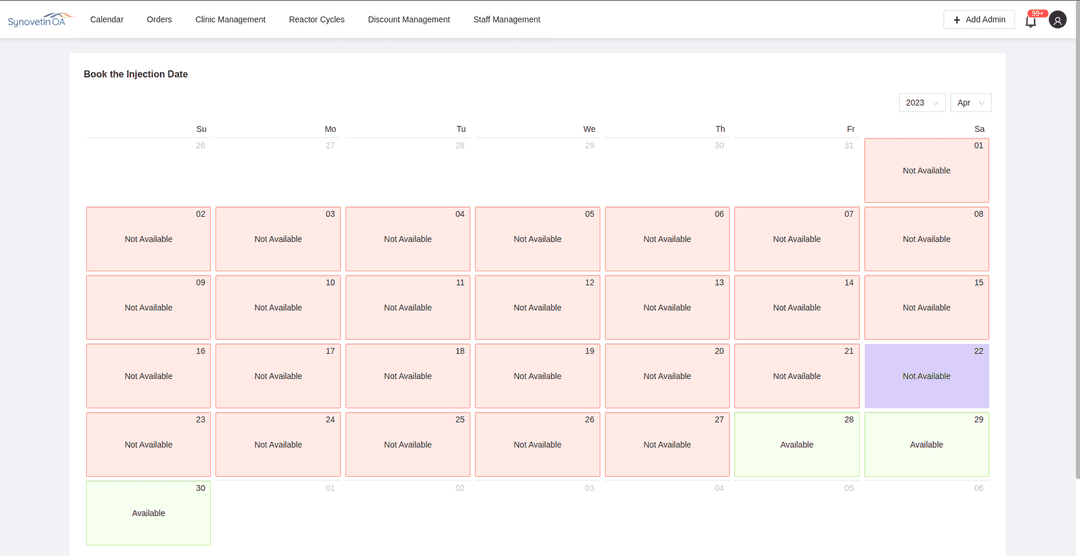Screen dimensions: 1080x556
Task: Open the notifications bell icon
Action: click(x=1031, y=20)
